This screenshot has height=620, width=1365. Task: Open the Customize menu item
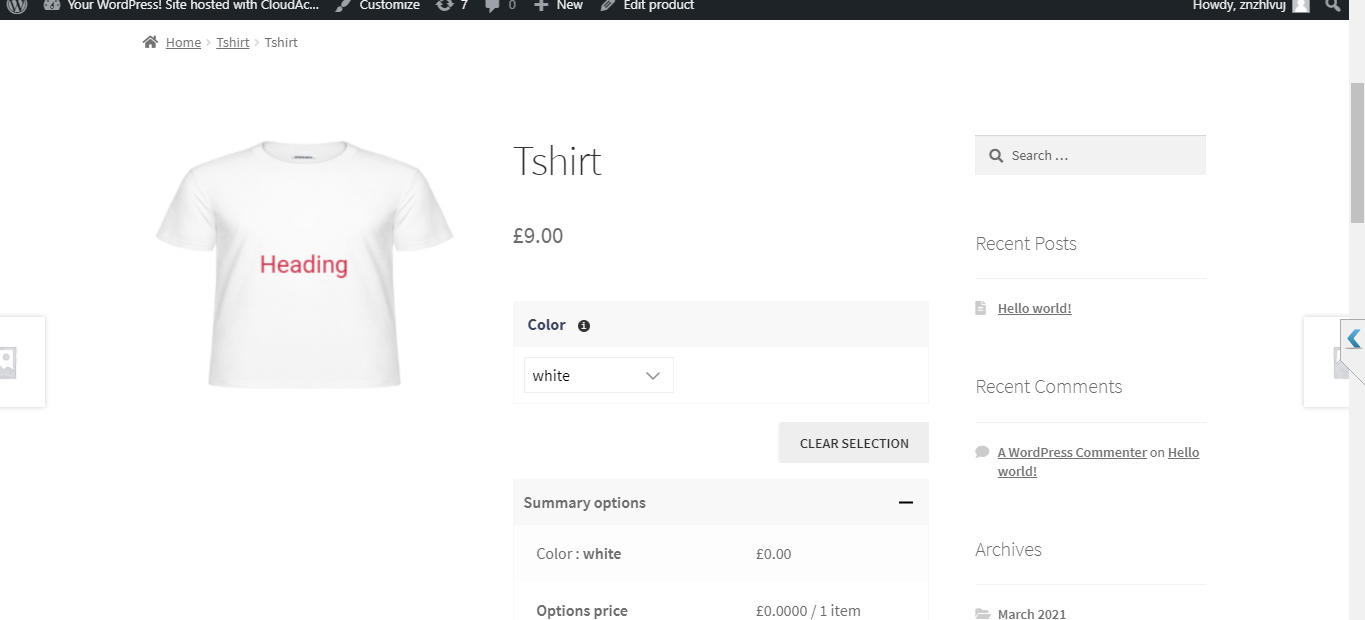coord(378,6)
